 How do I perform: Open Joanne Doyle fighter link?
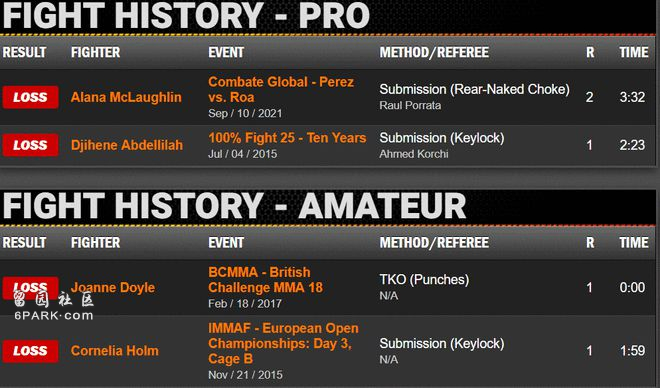(113, 287)
